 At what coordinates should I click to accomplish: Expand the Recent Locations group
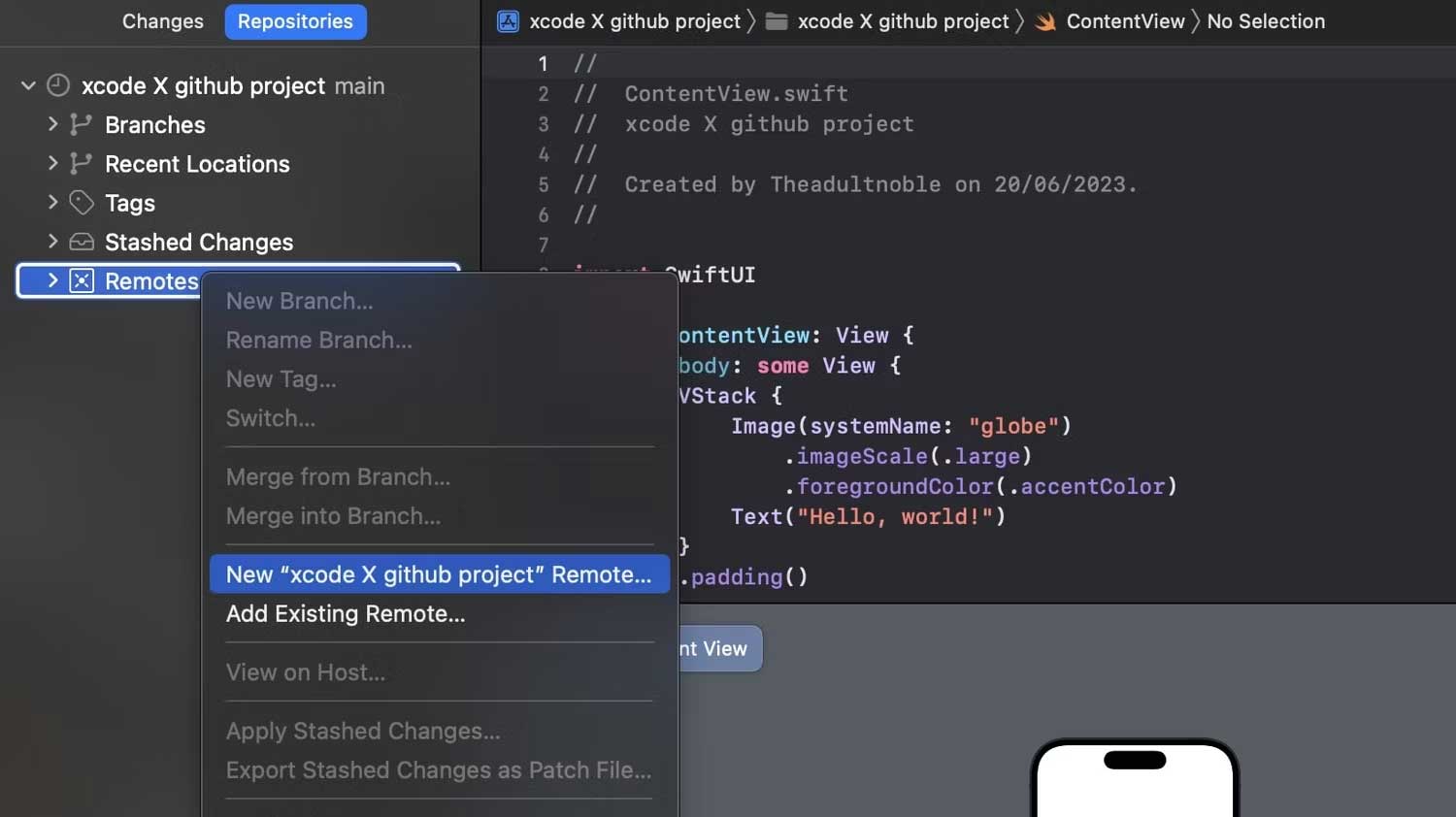(x=53, y=163)
